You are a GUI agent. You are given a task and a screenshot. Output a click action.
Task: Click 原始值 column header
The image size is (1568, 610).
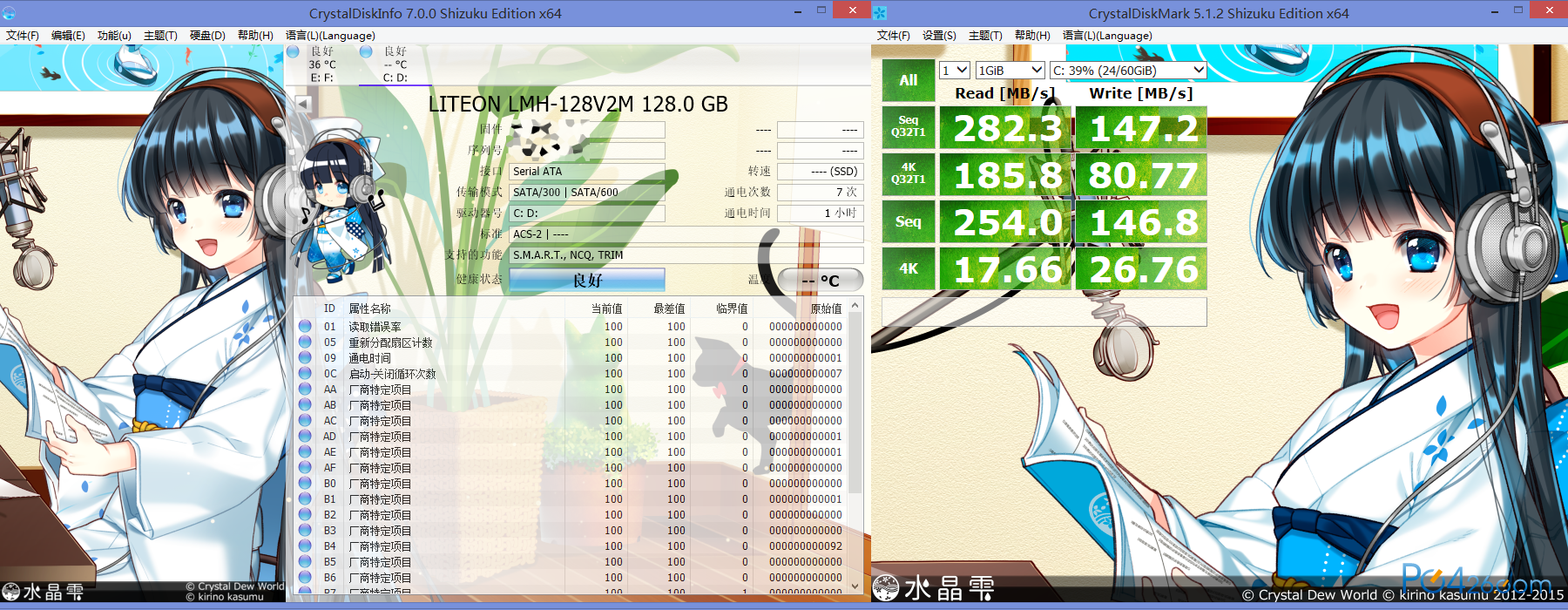pyautogui.click(x=826, y=308)
